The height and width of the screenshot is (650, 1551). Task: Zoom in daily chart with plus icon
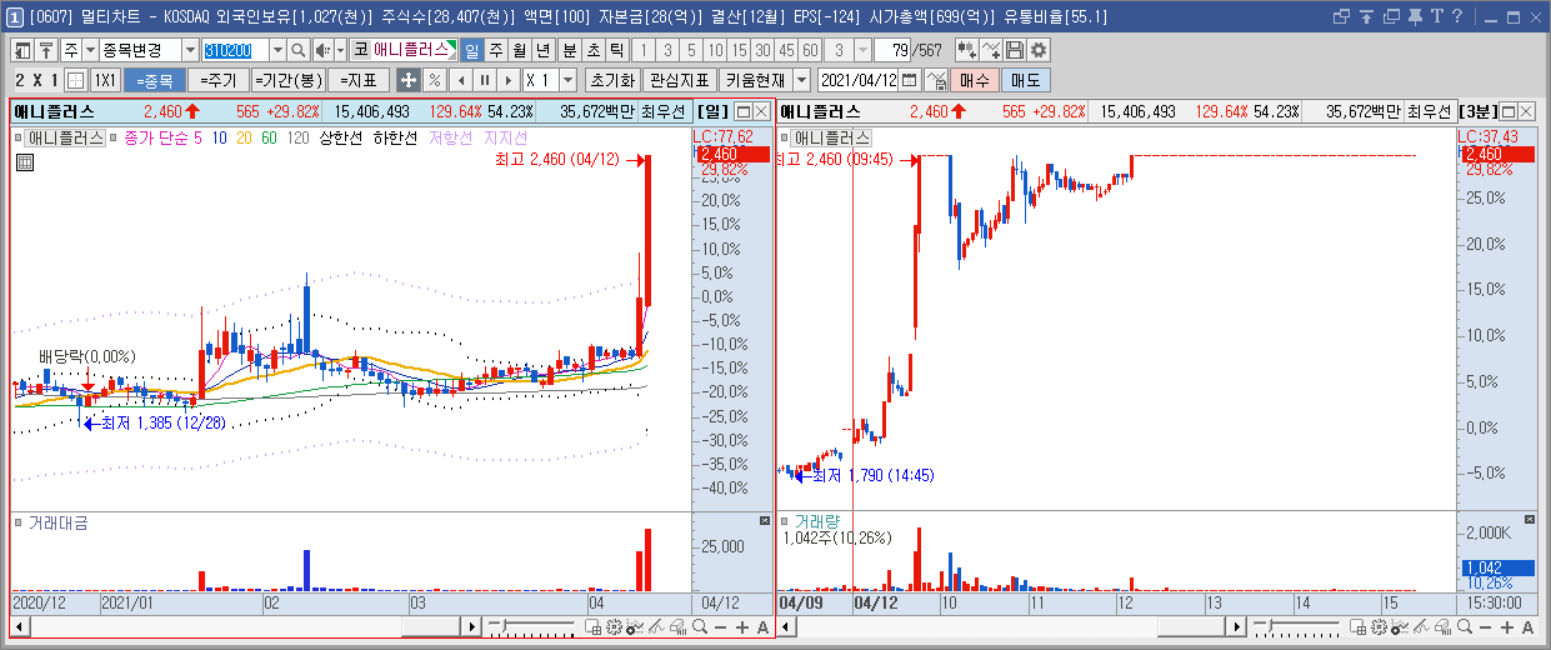[x=742, y=627]
